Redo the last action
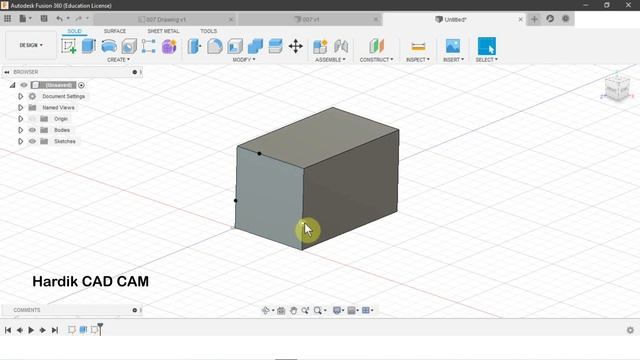The height and width of the screenshot is (360, 640). point(79,19)
